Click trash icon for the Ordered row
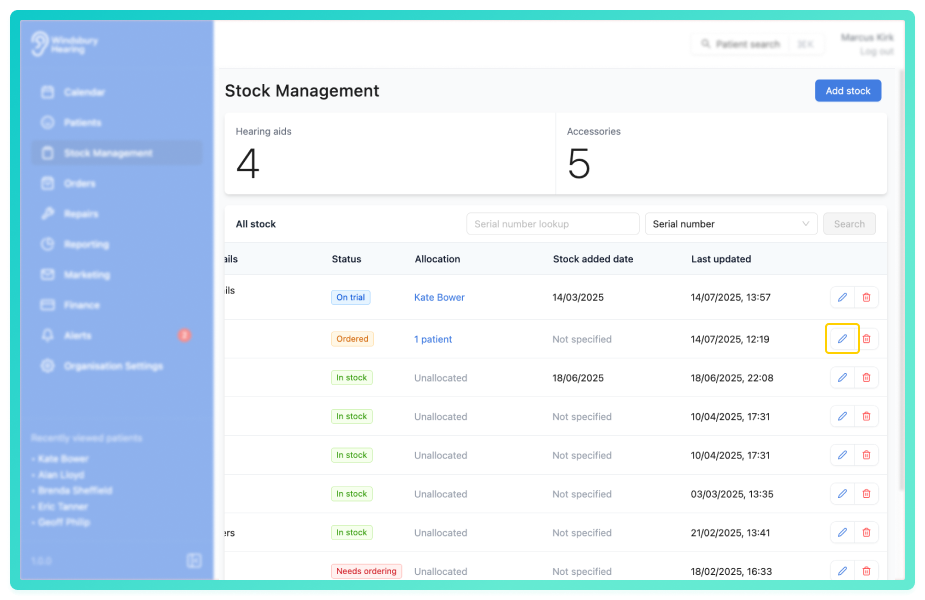The width and height of the screenshot is (925, 600). point(866,339)
